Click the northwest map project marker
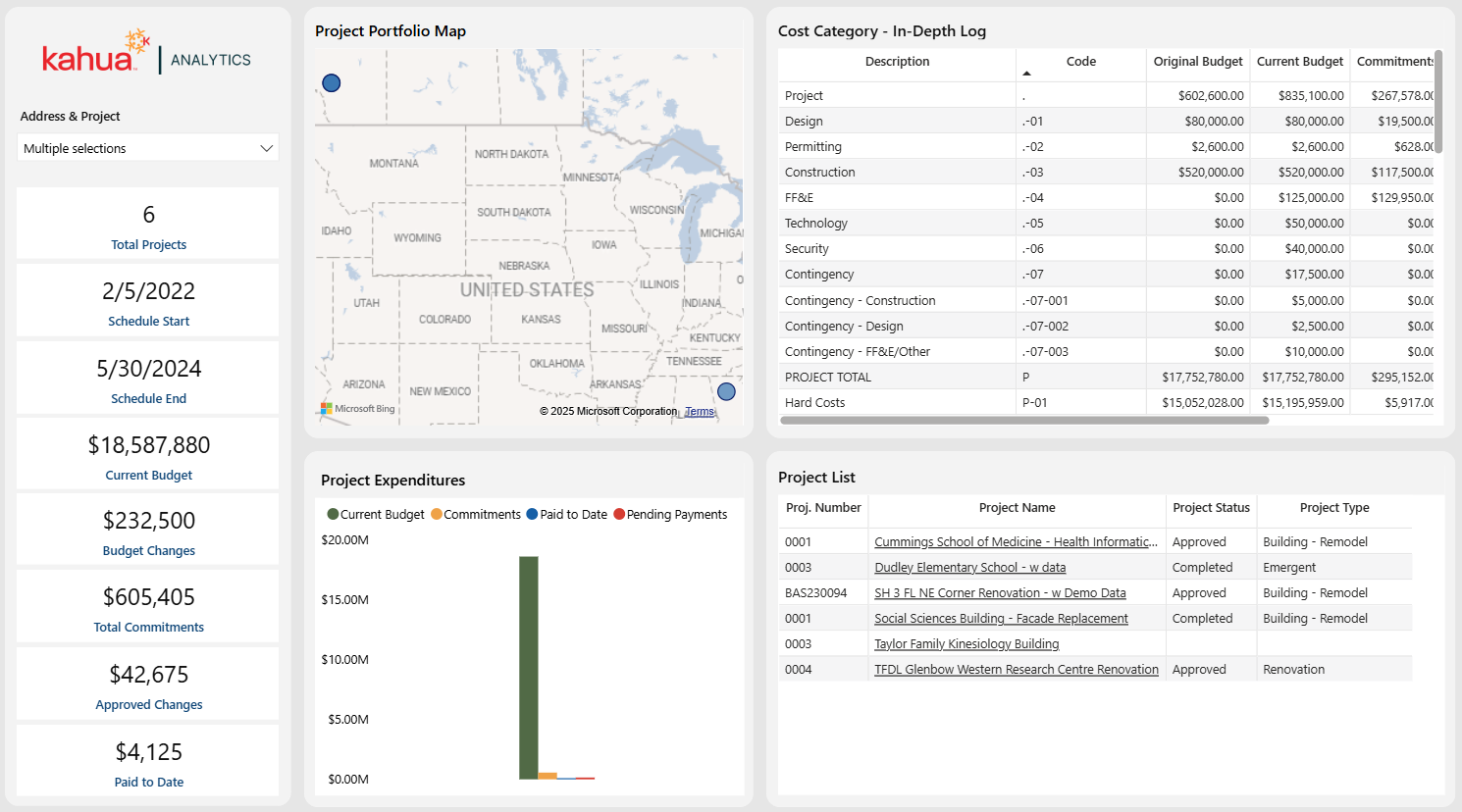Screen dimensions: 1462x812 point(332,83)
